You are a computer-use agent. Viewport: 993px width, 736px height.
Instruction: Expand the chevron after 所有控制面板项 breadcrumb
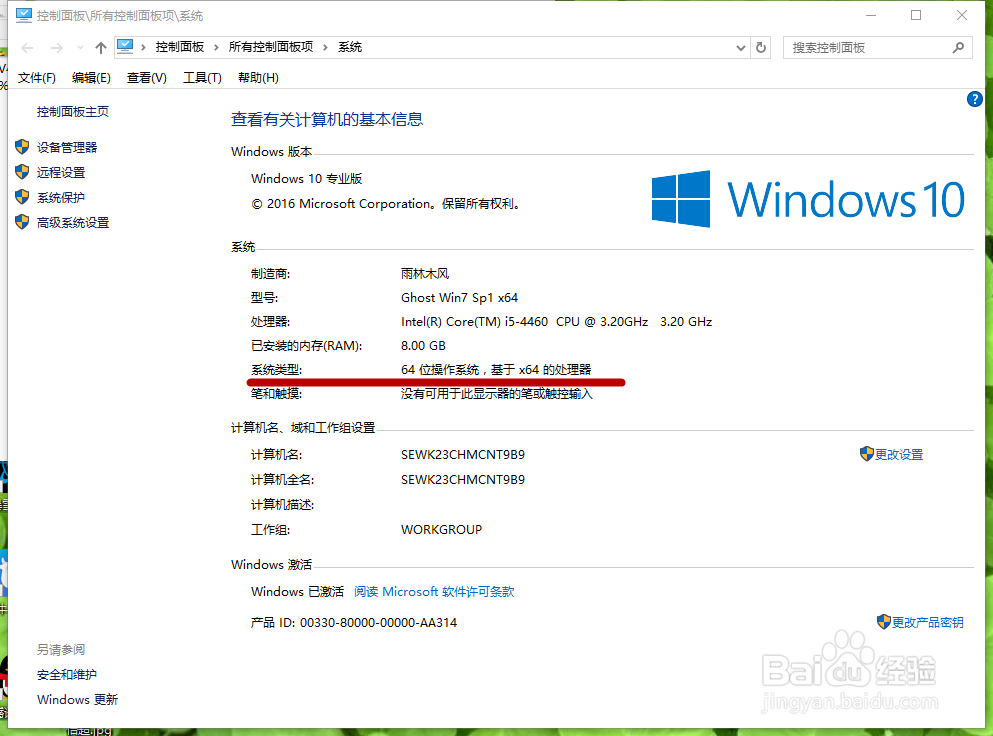click(326, 48)
